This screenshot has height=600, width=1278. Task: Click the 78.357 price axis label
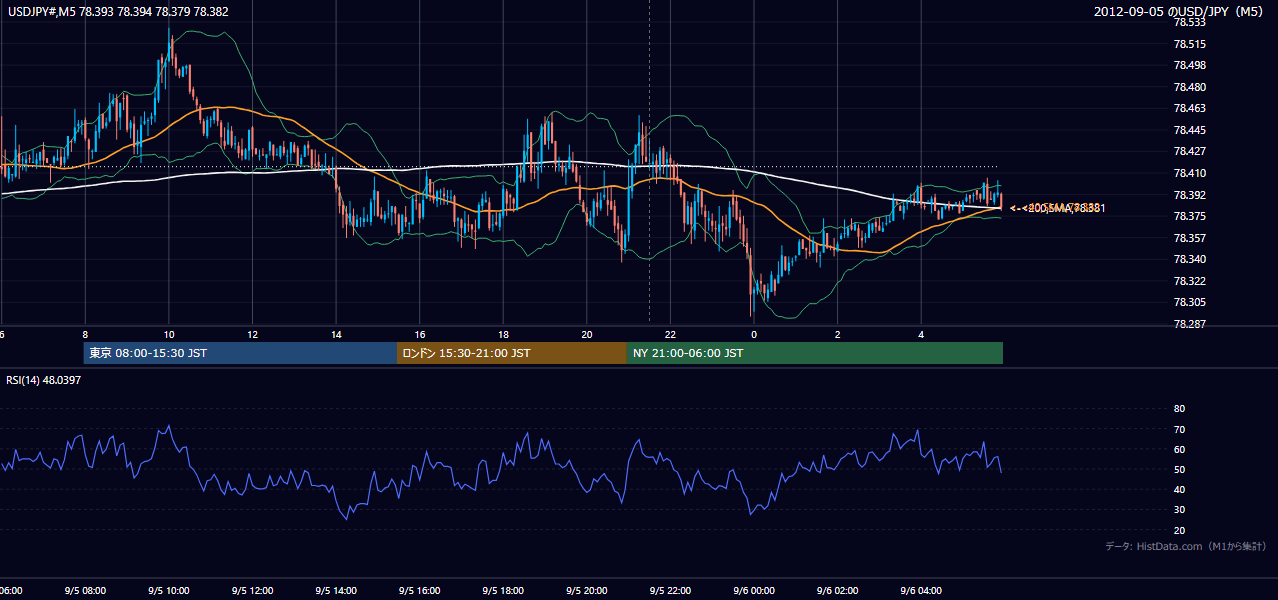pos(1189,238)
